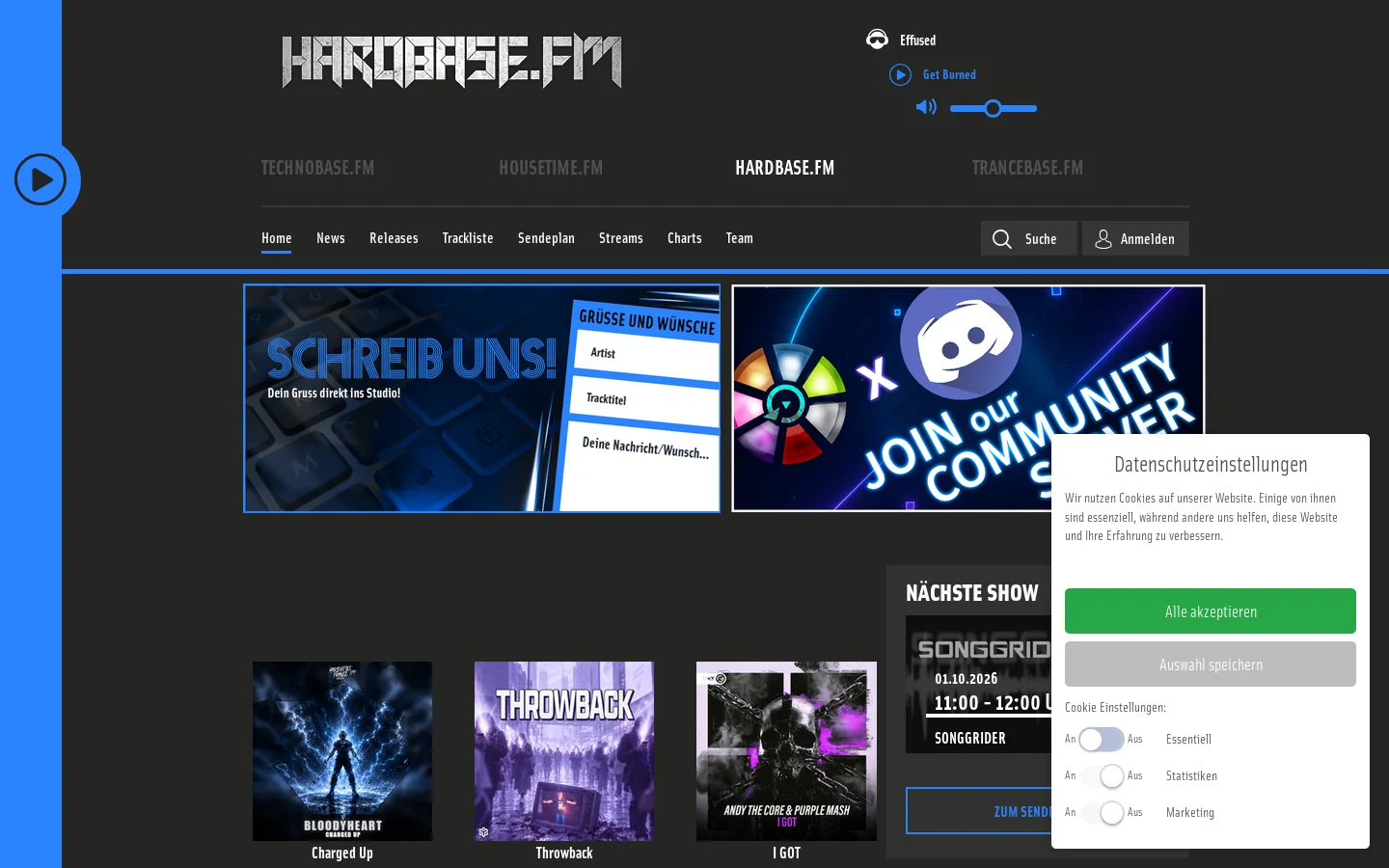The height and width of the screenshot is (868, 1389).
Task: Switch to the HOUSETIME.FM station
Action: coord(551,168)
